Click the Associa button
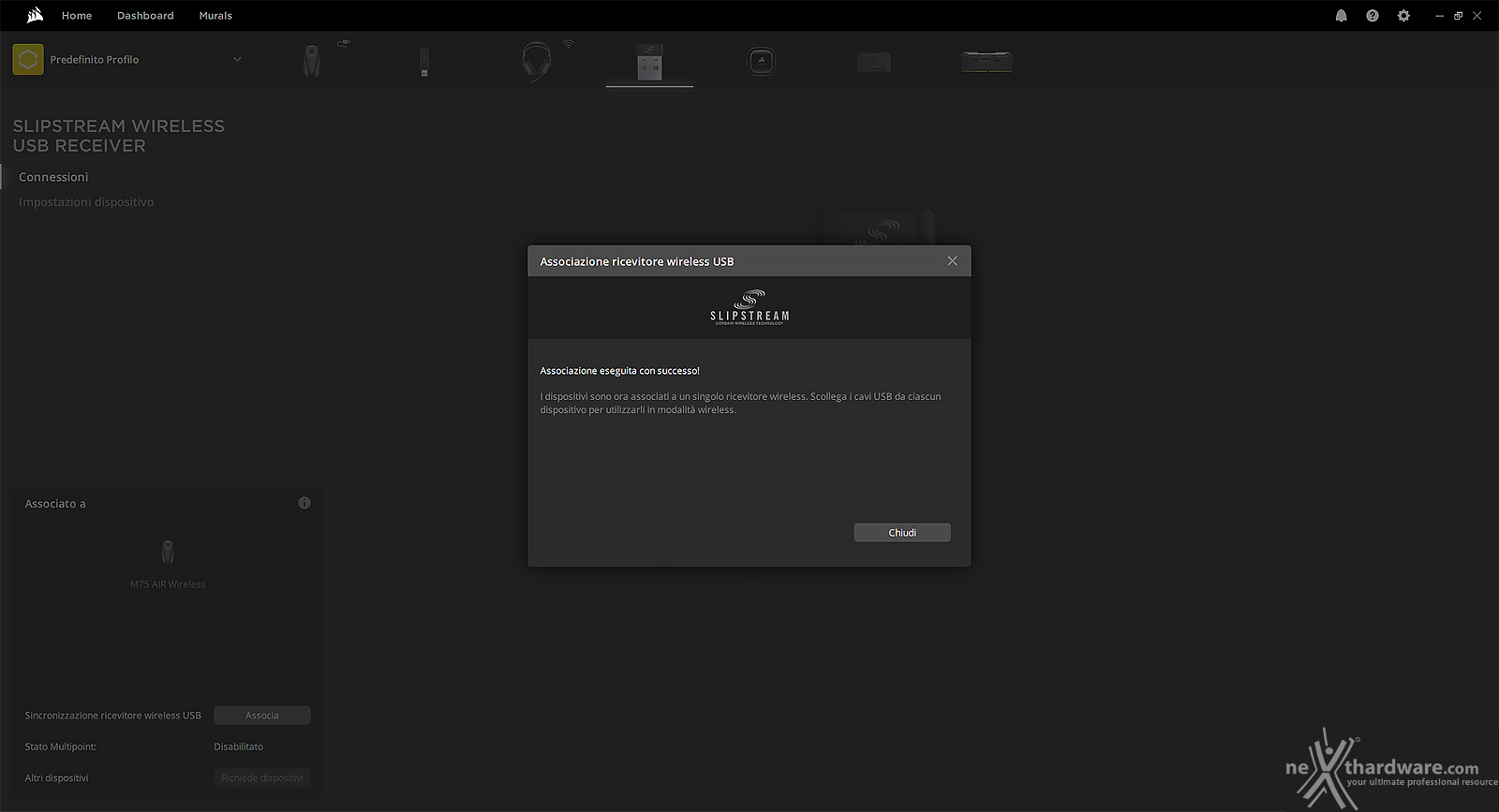The height and width of the screenshot is (812, 1499). coord(262,716)
